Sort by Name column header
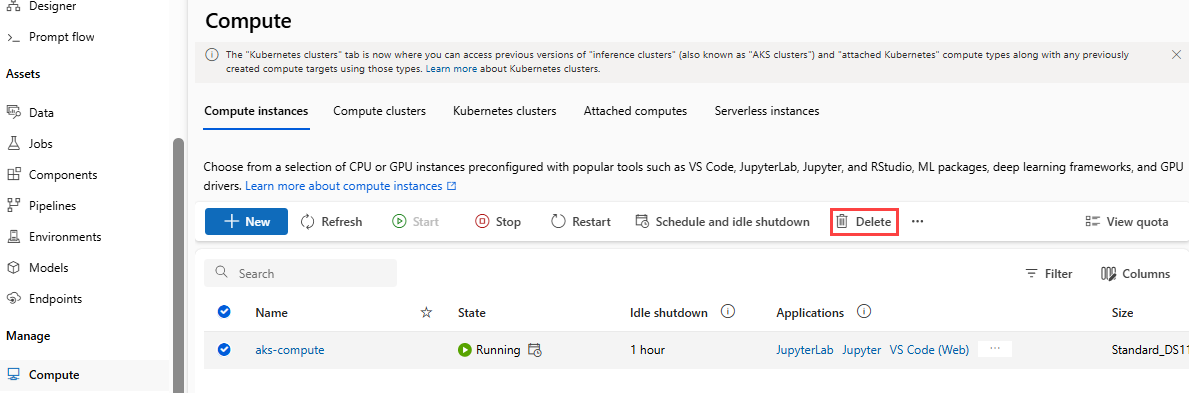 click(x=271, y=313)
